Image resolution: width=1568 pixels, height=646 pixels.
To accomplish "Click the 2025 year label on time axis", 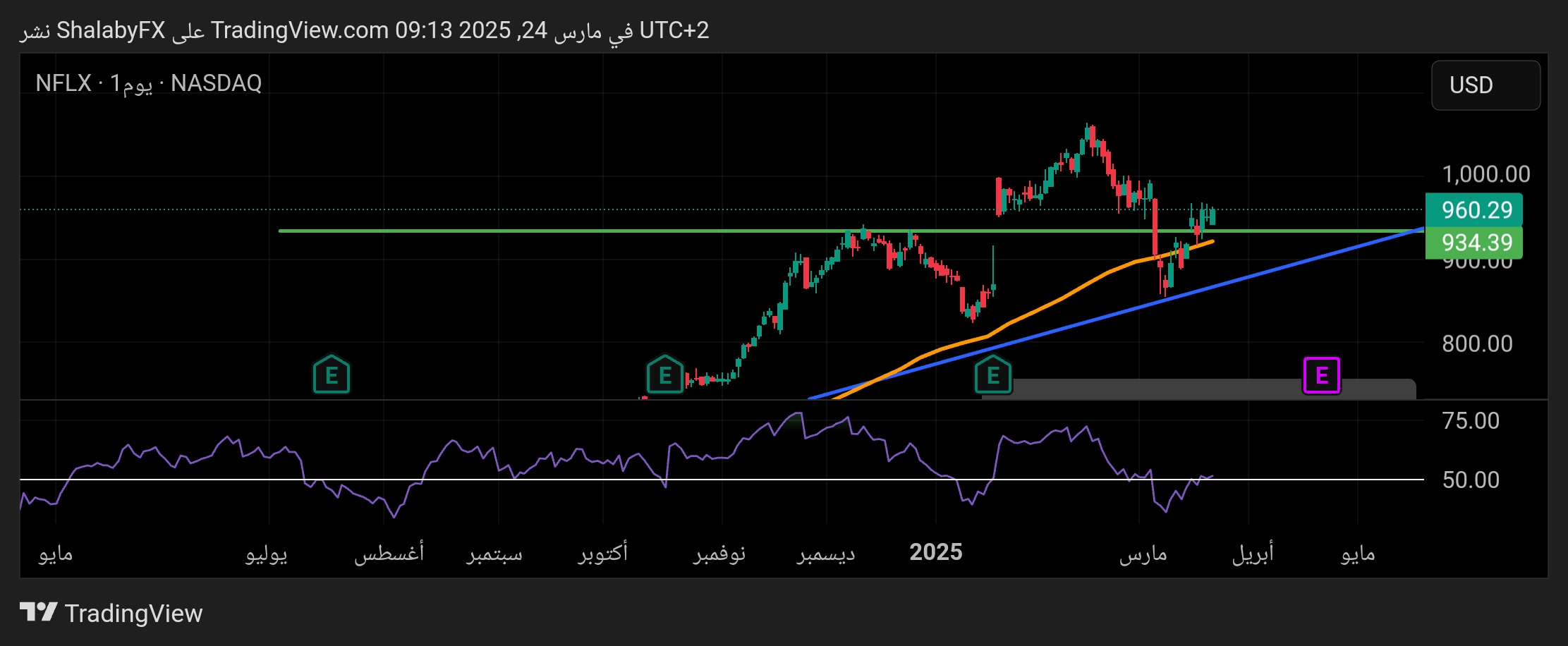I will tap(935, 552).
